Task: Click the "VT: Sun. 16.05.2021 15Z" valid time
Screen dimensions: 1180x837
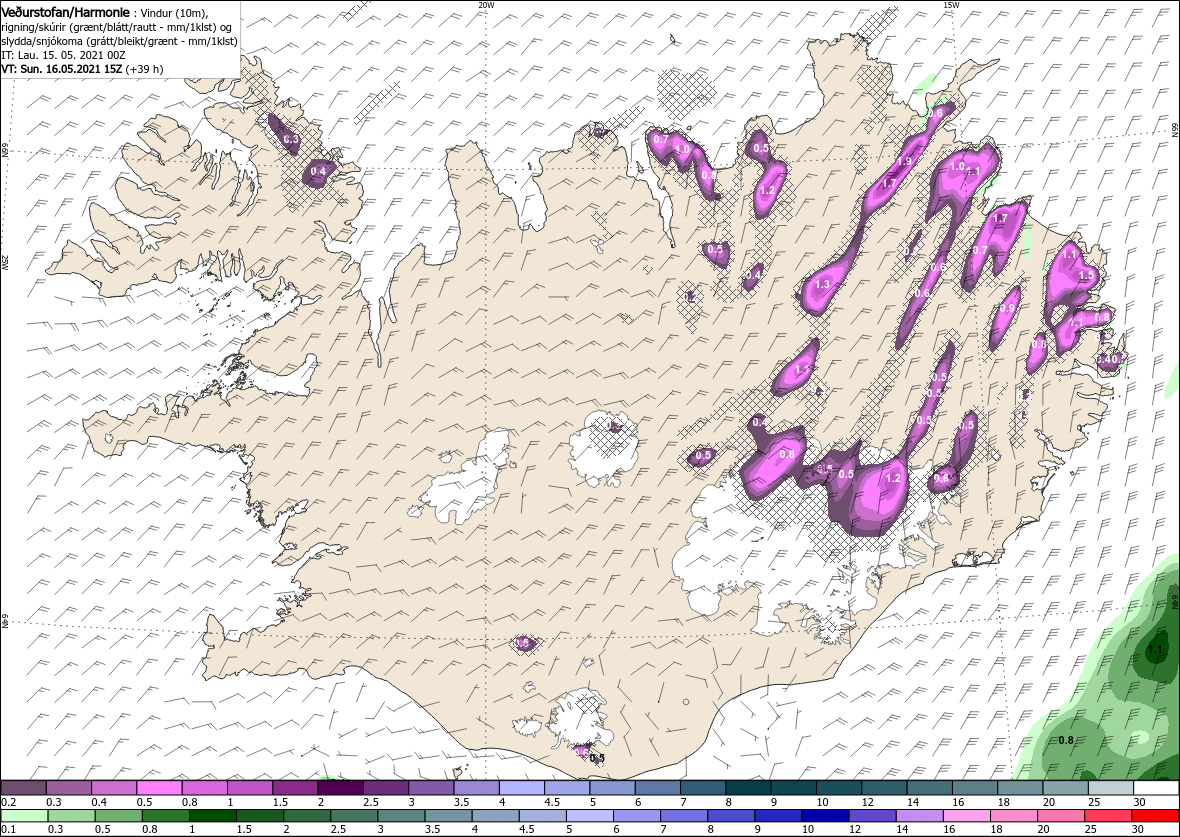Action: (62, 68)
